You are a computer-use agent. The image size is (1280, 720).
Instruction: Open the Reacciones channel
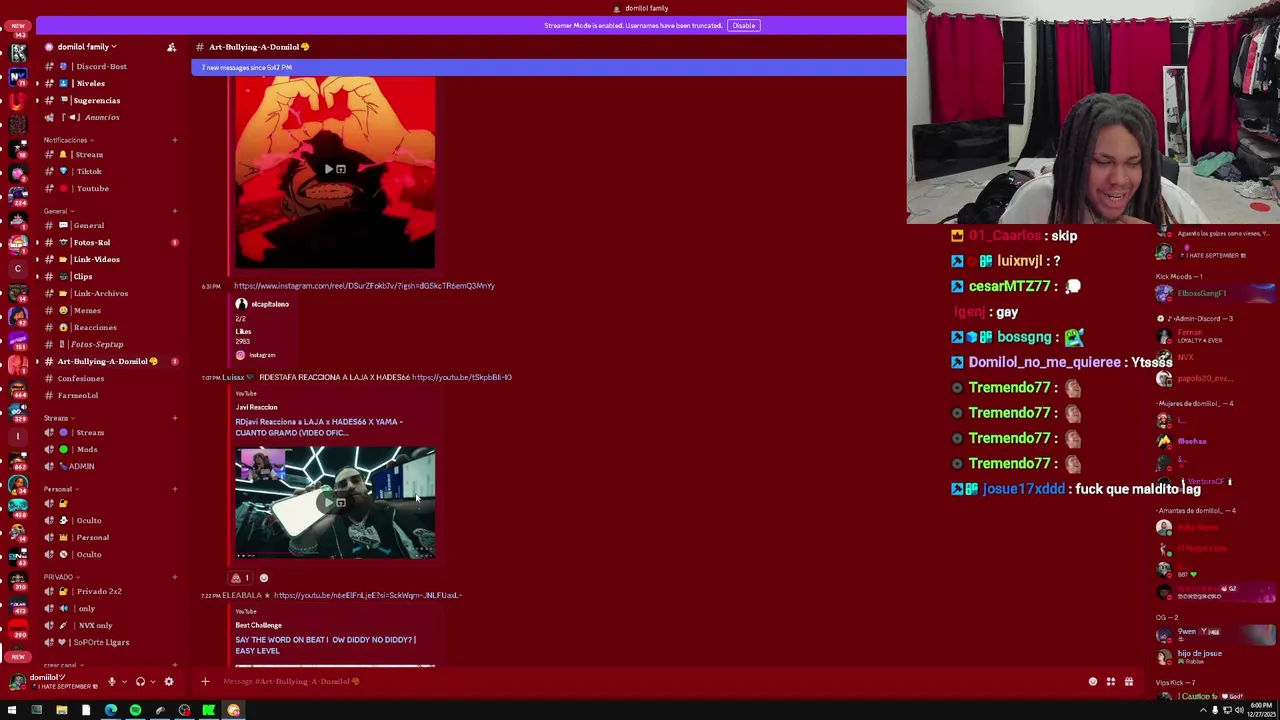(x=95, y=327)
